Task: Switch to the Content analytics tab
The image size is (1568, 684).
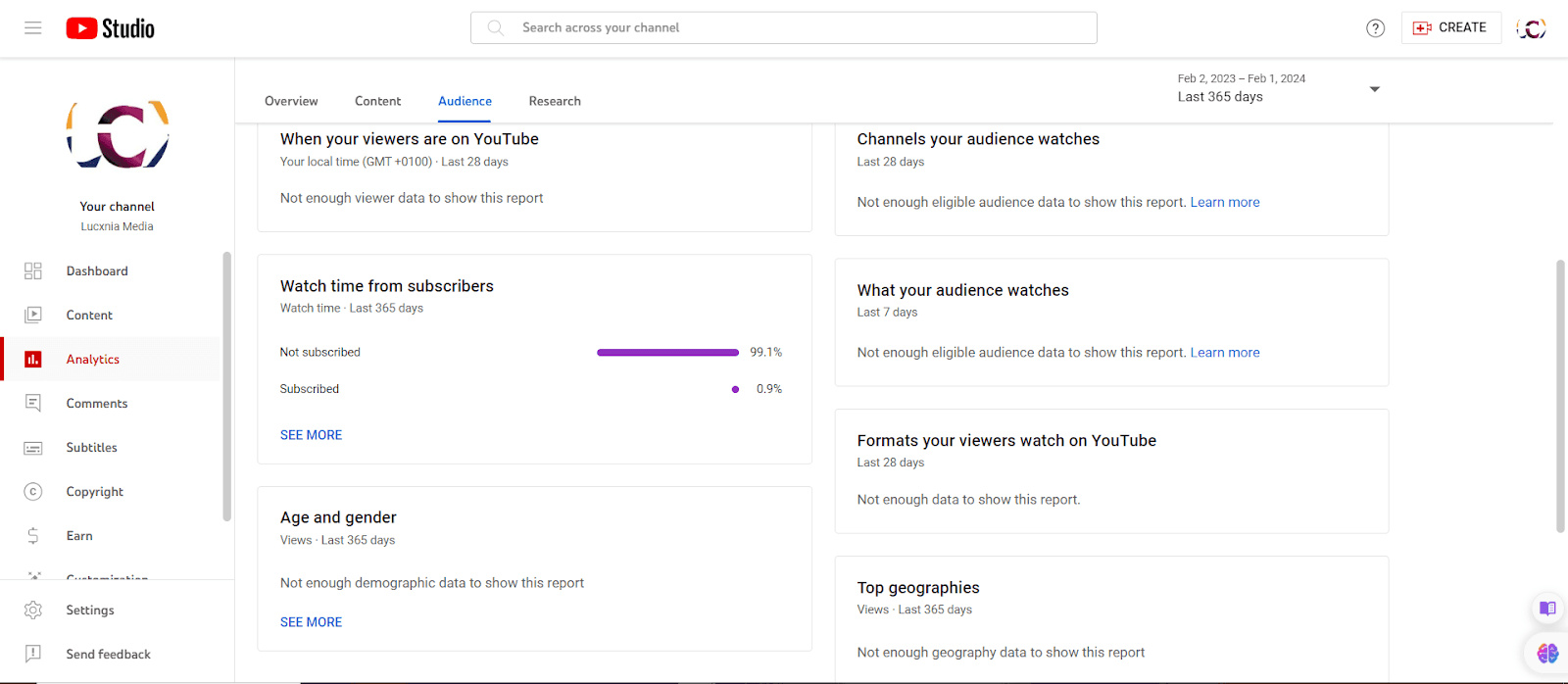Action: click(x=378, y=101)
